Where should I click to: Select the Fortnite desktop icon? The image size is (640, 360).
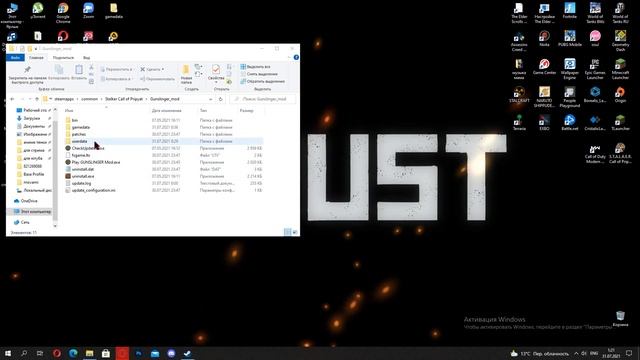[x=569, y=11]
